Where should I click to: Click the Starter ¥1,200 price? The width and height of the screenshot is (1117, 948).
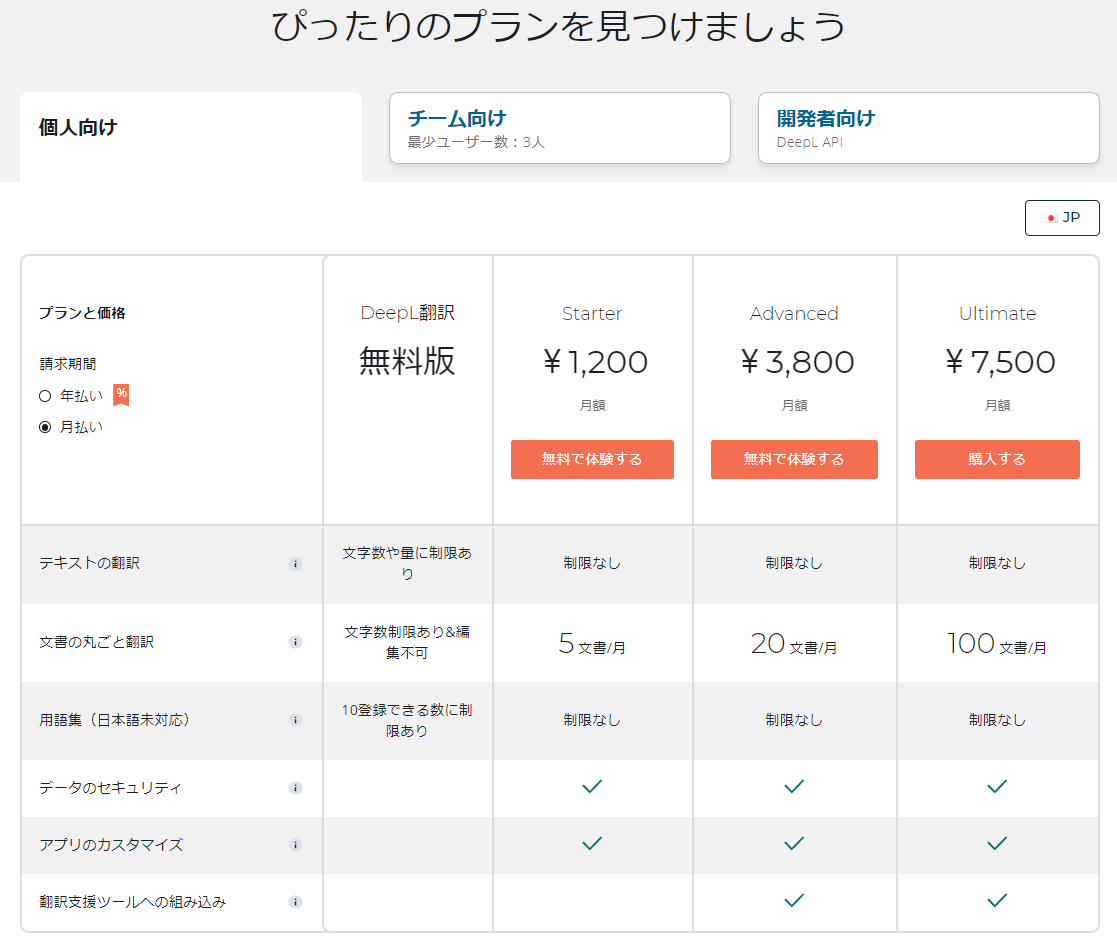(x=595, y=362)
